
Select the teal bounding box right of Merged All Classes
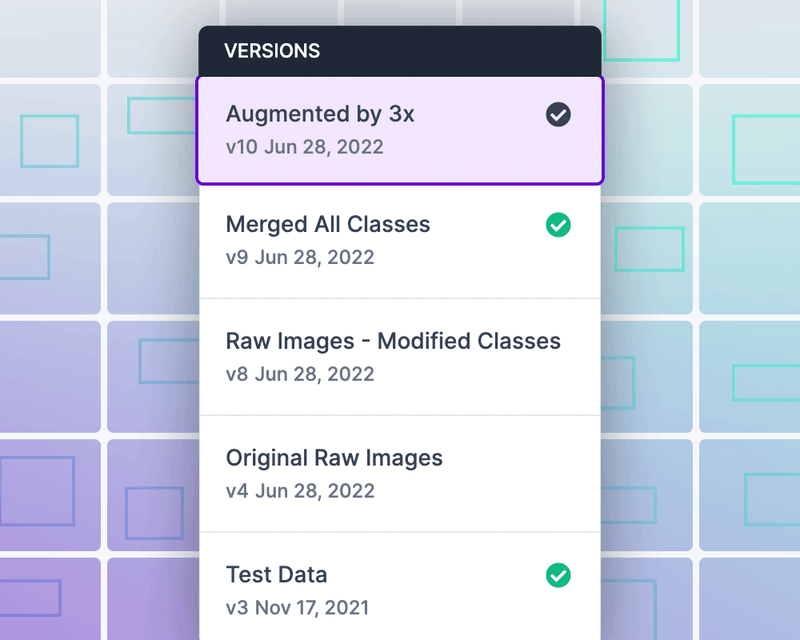[x=649, y=249]
